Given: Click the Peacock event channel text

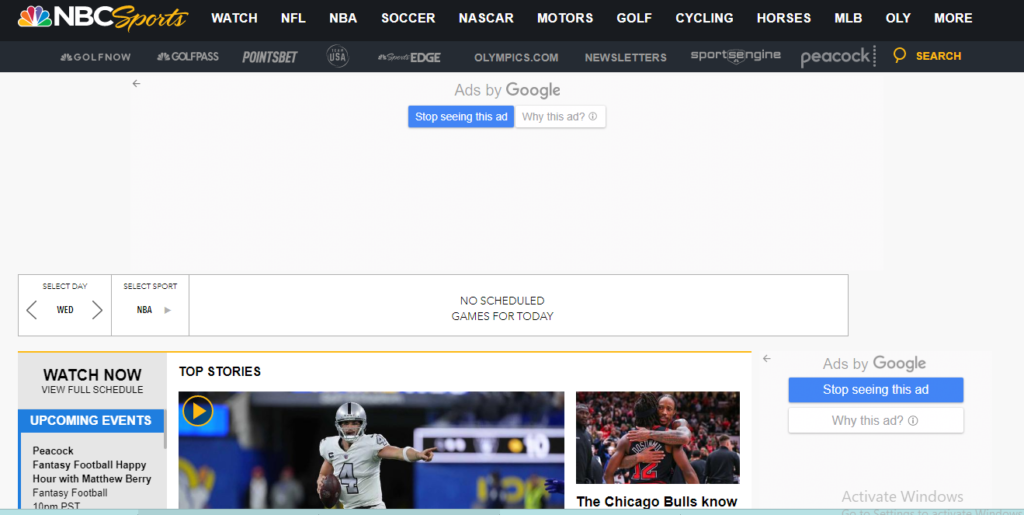Looking at the screenshot, I should click(53, 451).
